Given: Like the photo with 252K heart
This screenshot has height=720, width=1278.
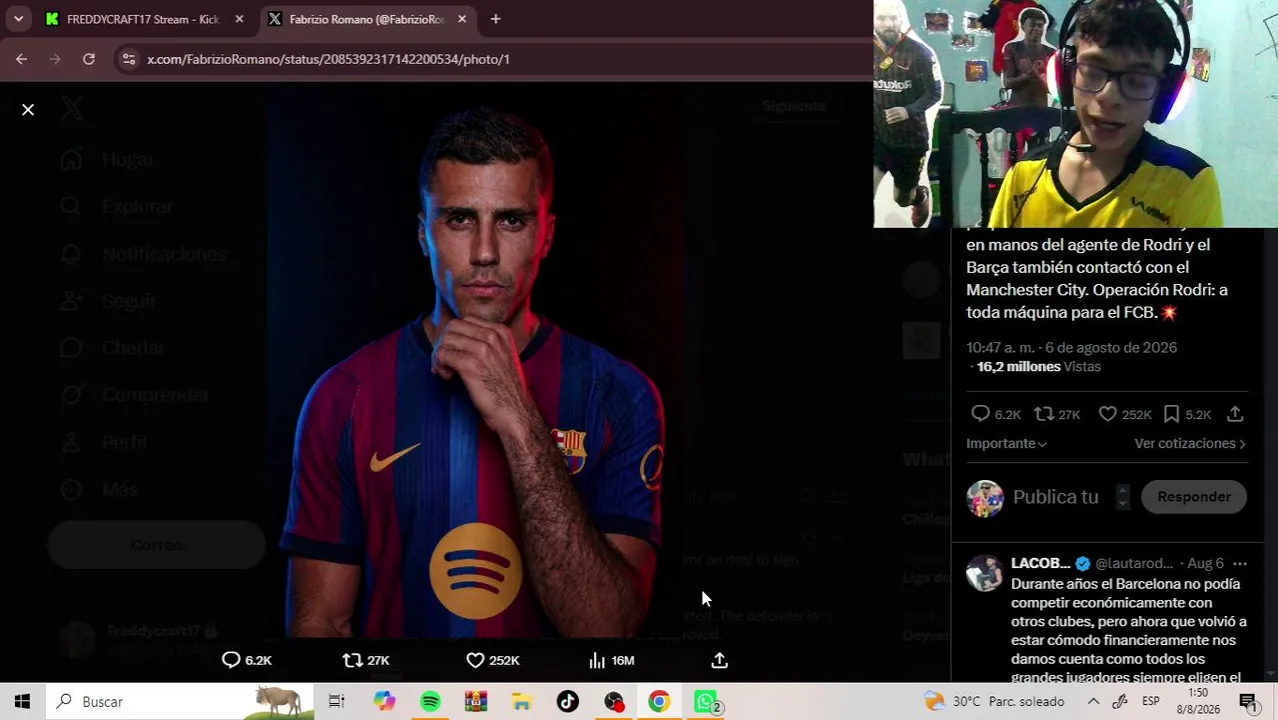Looking at the screenshot, I should point(493,660).
